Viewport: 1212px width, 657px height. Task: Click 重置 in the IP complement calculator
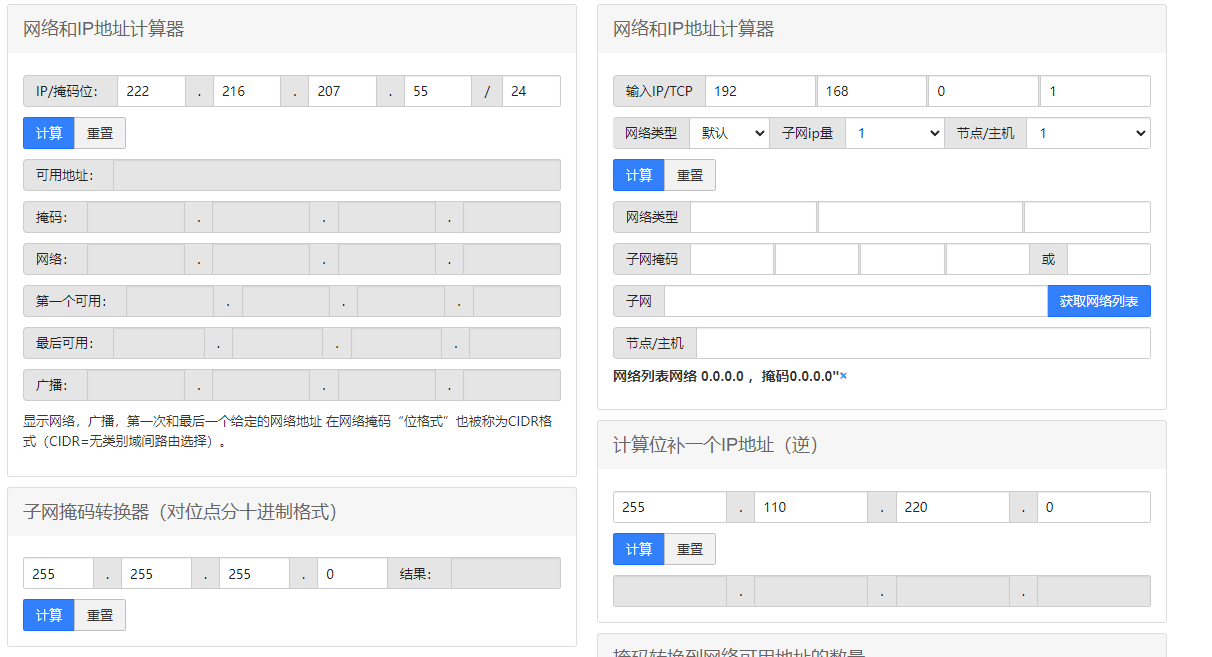(689, 548)
